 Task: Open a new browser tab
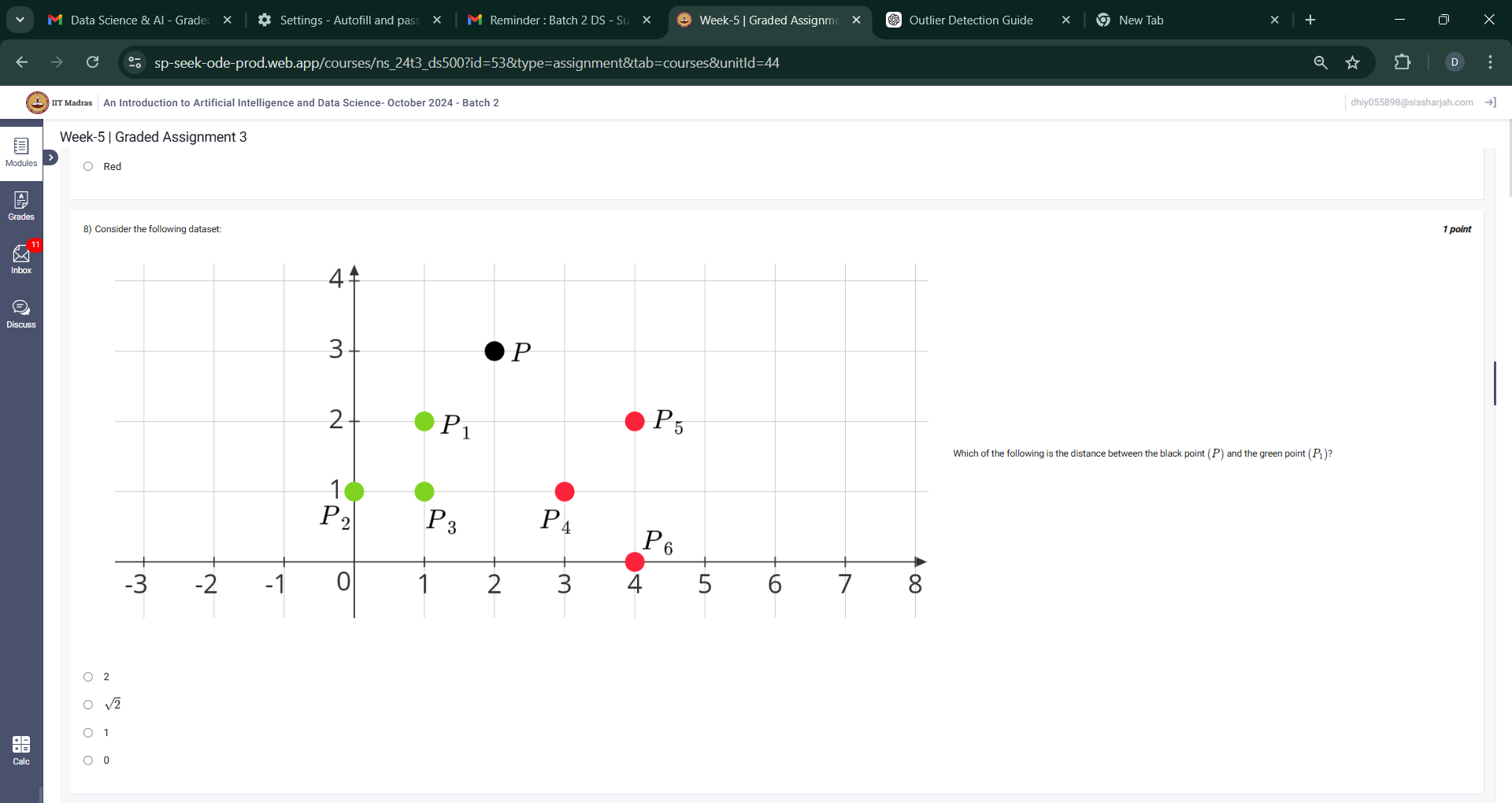1310,20
